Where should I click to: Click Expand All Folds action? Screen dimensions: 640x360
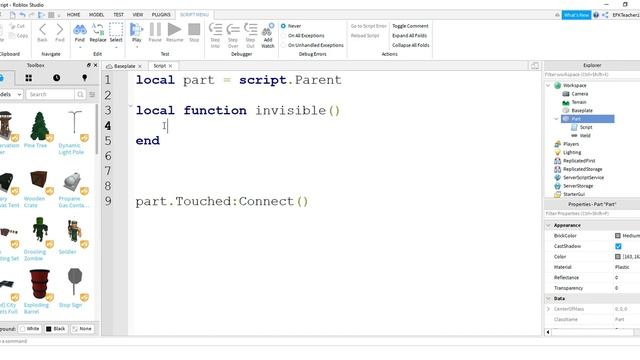[409, 36]
